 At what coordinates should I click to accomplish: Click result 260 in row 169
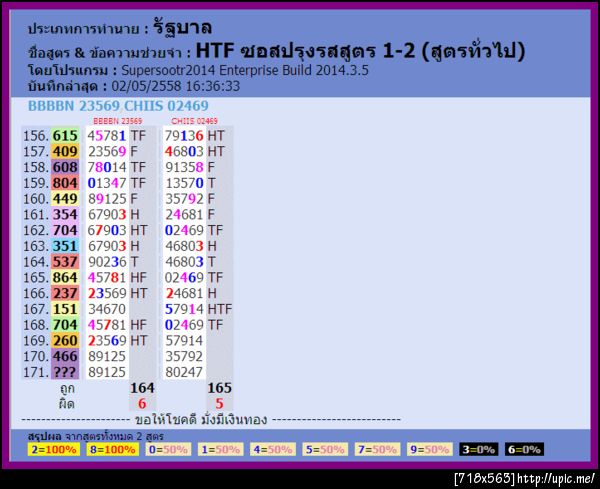(65, 341)
